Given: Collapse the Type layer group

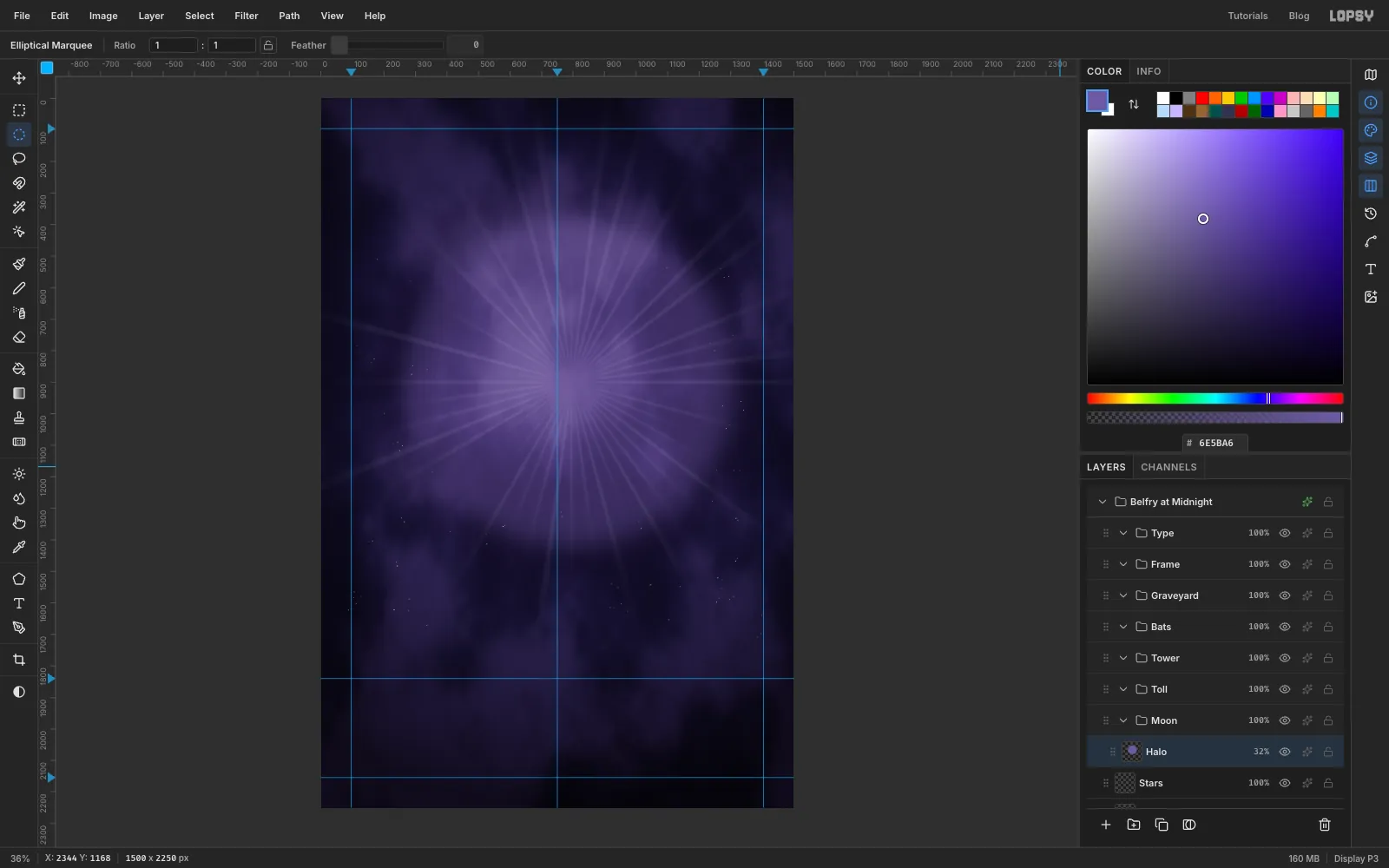Looking at the screenshot, I should coord(1123,533).
